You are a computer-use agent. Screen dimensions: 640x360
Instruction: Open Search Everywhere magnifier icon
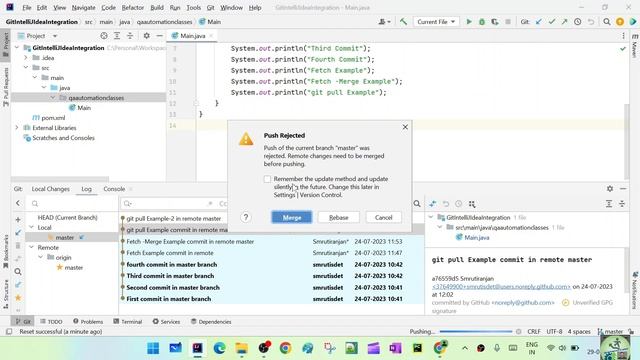pyautogui.click(x=607, y=22)
